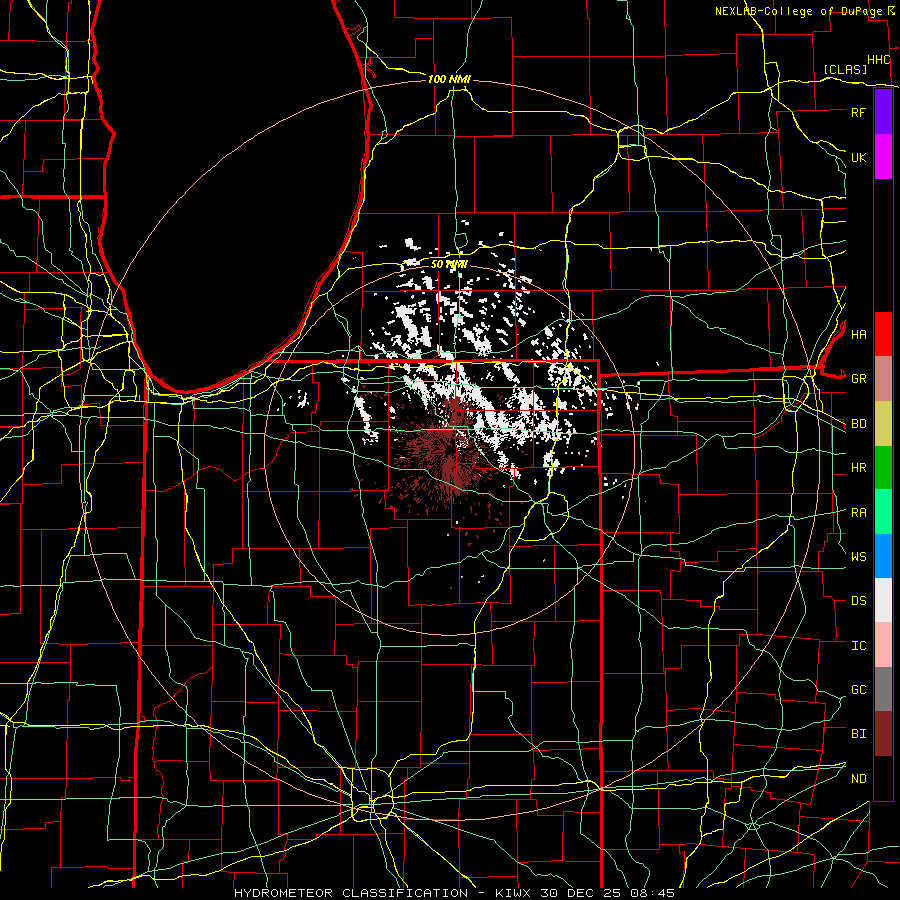
Task: Click the 100 NMI range ring label
Action: 449,79
